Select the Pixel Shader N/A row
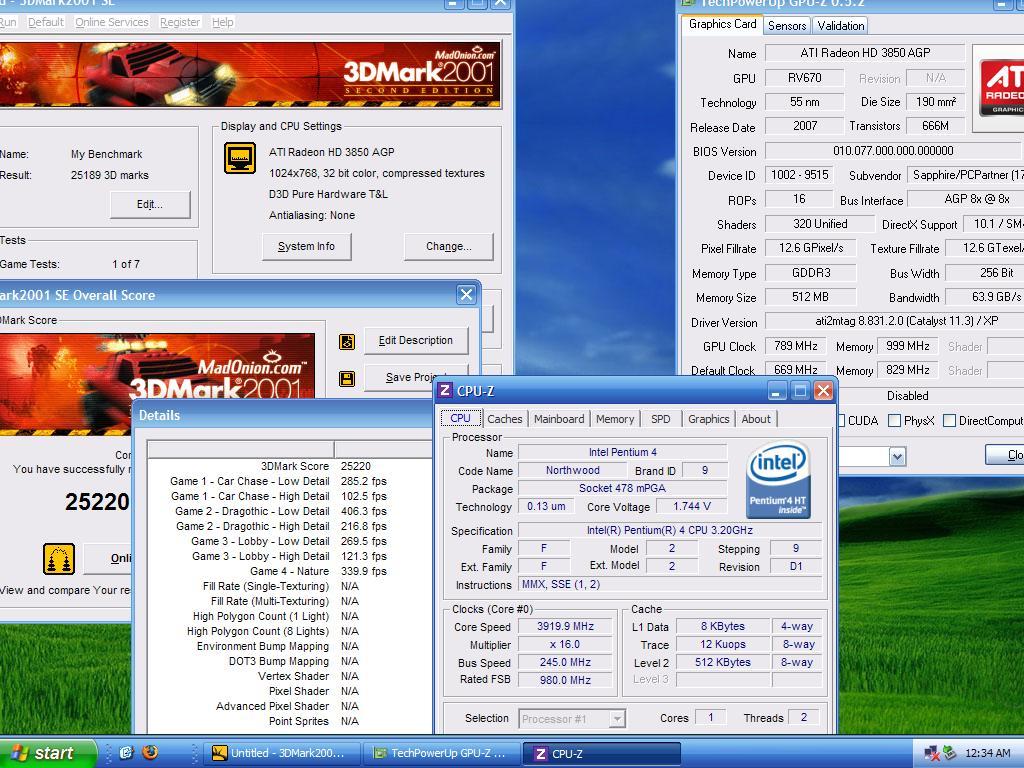The image size is (1024, 768). pyautogui.click(x=289, y=692)
